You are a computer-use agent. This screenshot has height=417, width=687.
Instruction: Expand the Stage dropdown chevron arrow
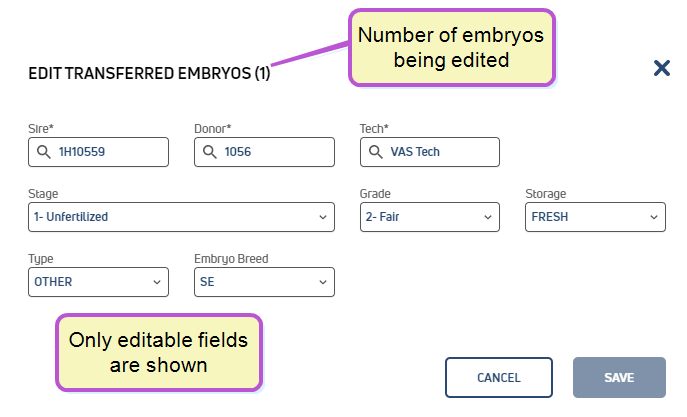coord(323,217)
